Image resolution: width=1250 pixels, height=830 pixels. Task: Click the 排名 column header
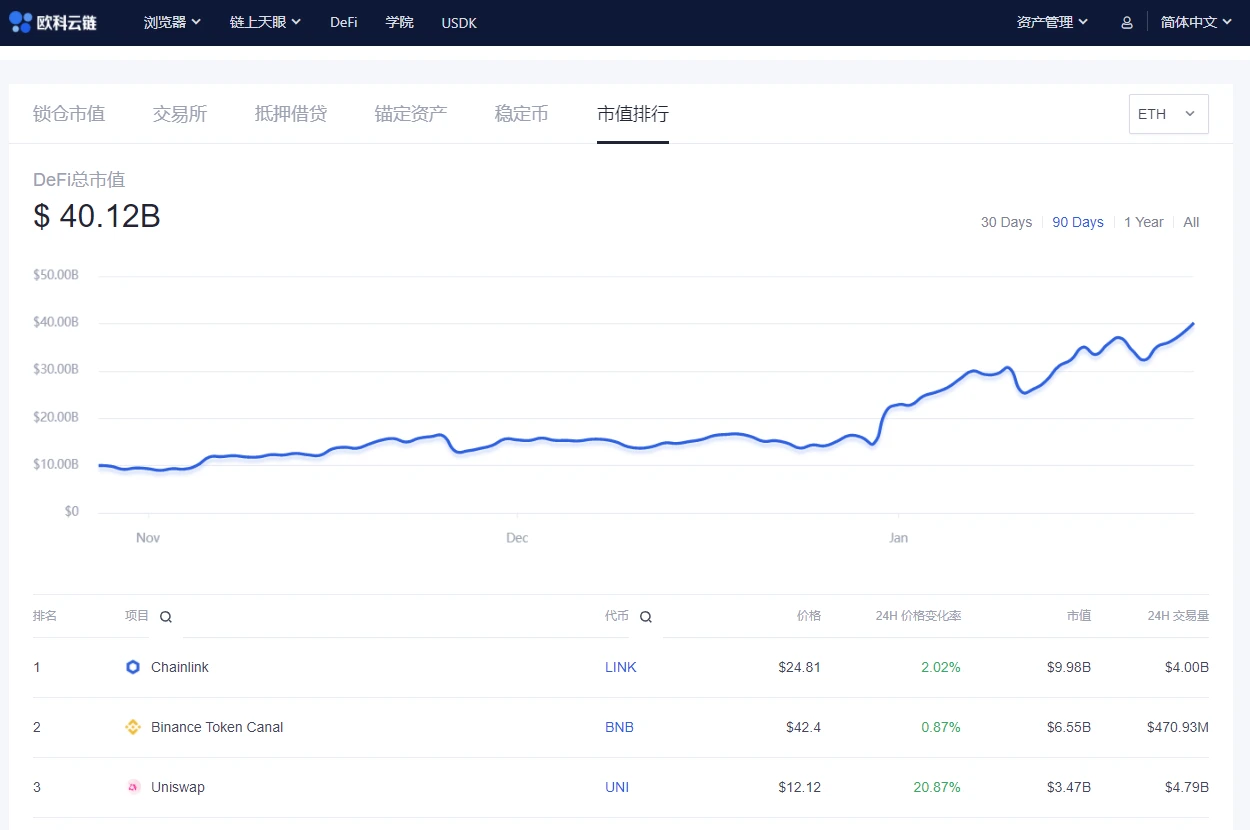(45, 616)
